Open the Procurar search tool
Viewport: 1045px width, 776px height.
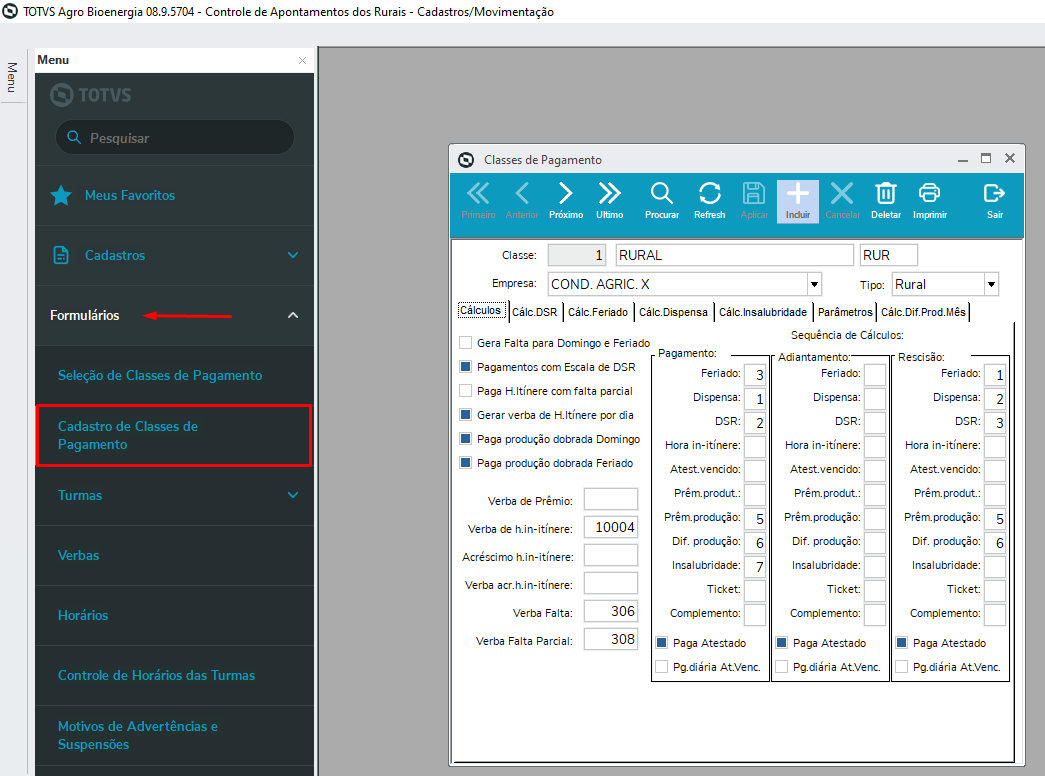(661, 200)
